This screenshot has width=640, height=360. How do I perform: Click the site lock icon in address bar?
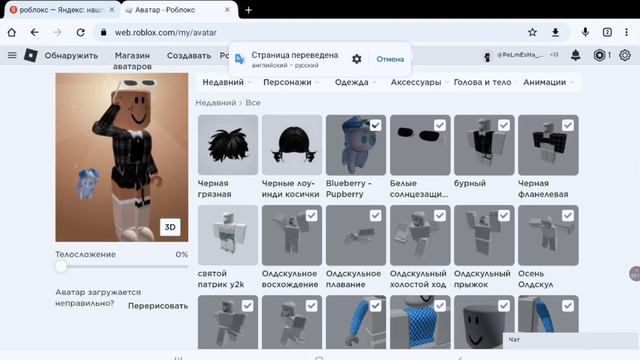104,32
